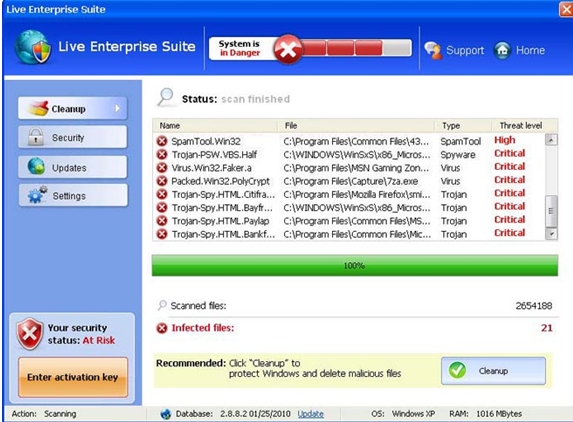Go Home using the house icon
Viewport: 573px width, 422px height.
pyautogui.click(x=502, y=50)
